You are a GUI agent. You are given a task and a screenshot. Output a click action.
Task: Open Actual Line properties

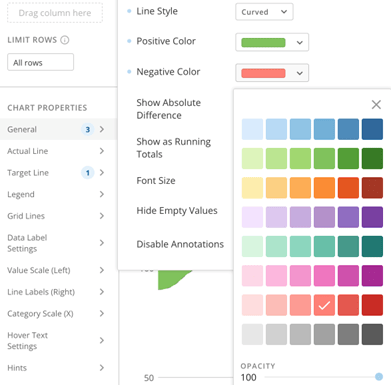coord(58,151)
